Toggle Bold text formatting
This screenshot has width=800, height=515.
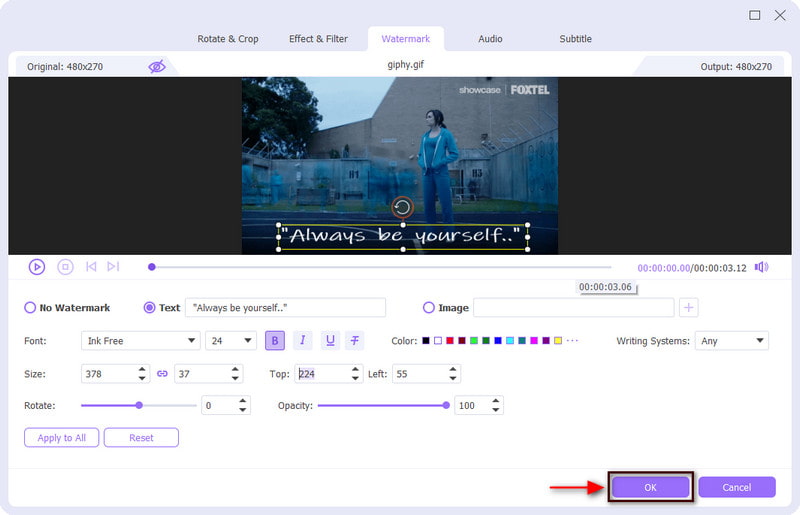[x=274, y=340]
